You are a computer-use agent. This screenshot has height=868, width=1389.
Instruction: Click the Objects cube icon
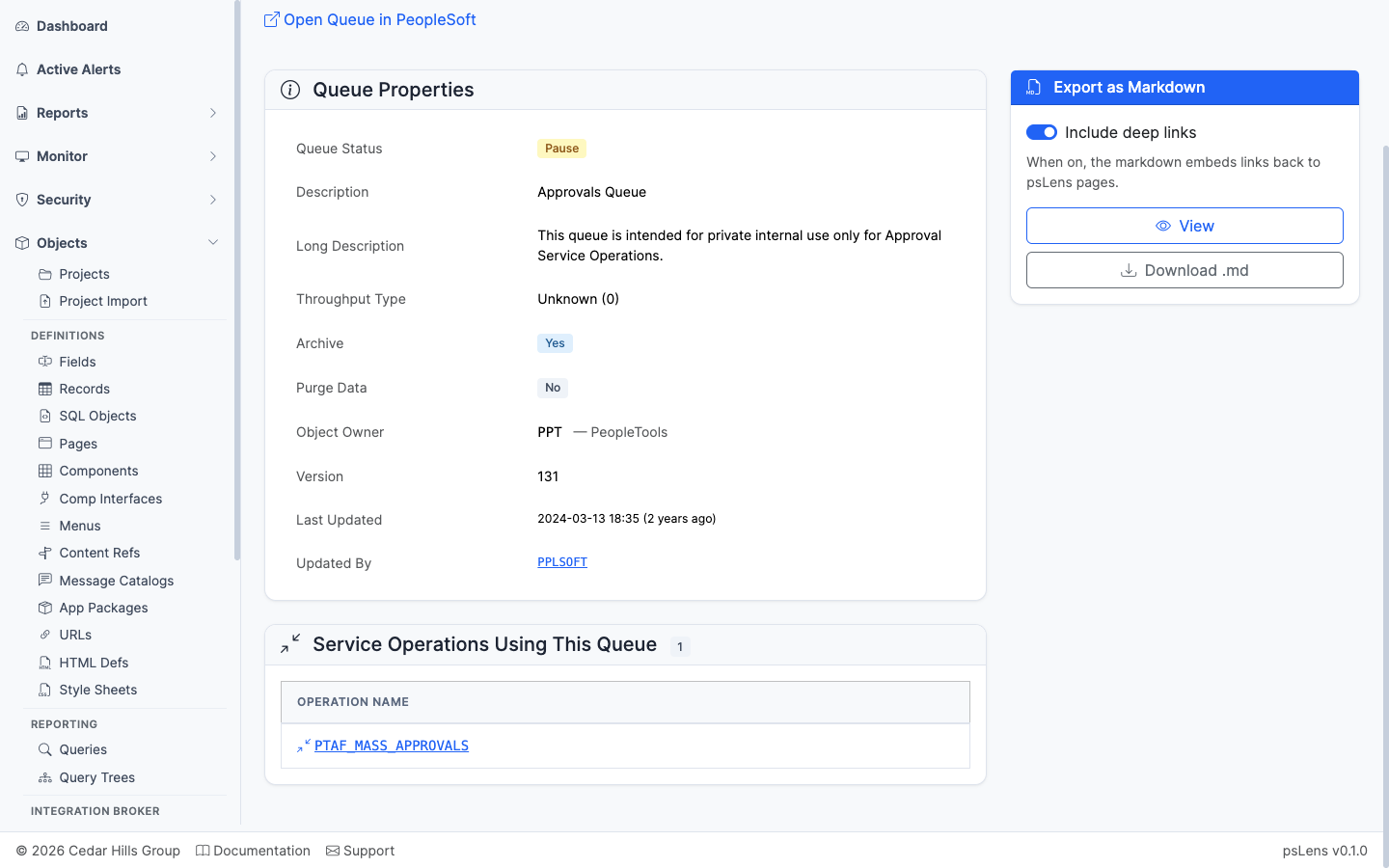pyautogui.click(x=22, y=243)
